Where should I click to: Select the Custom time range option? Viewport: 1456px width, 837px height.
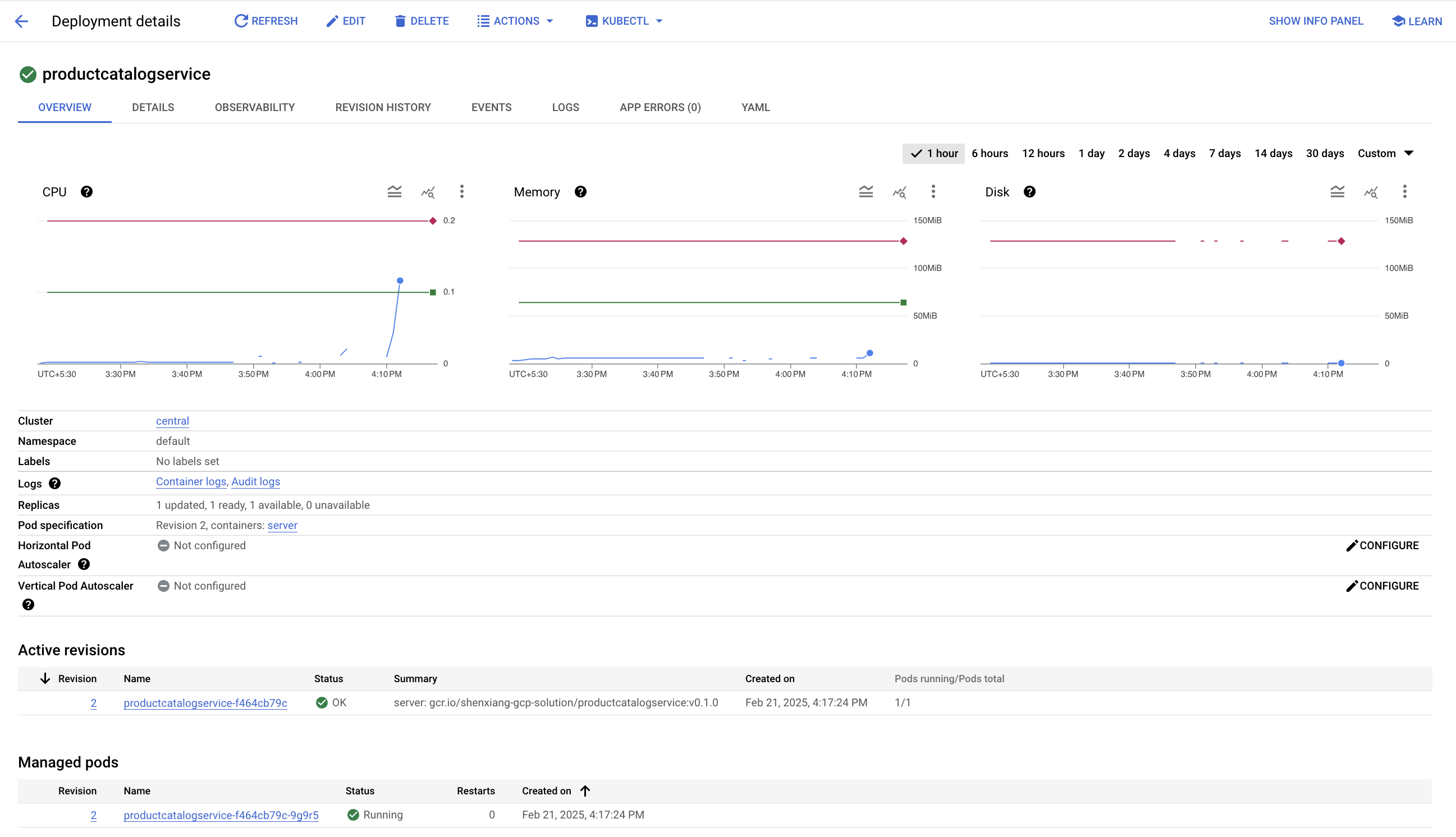click(1385, 154)
